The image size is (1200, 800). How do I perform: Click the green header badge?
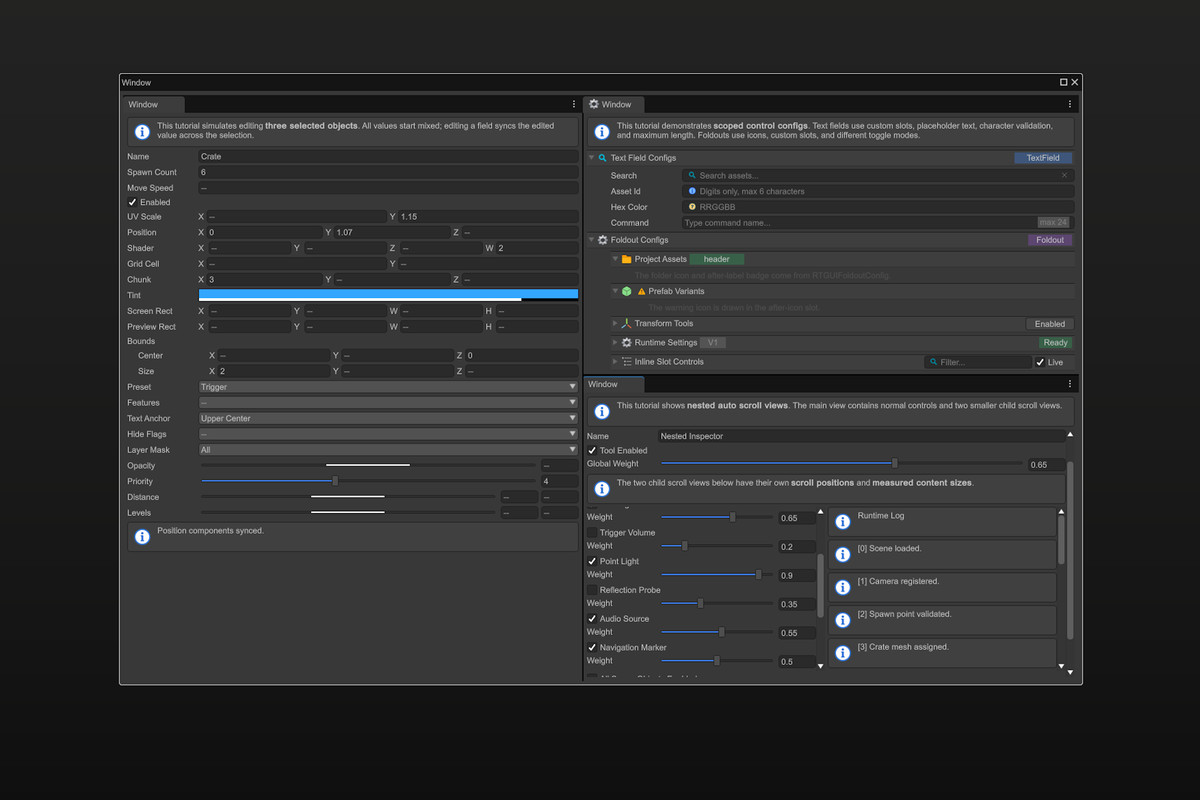tap(717, 259)
